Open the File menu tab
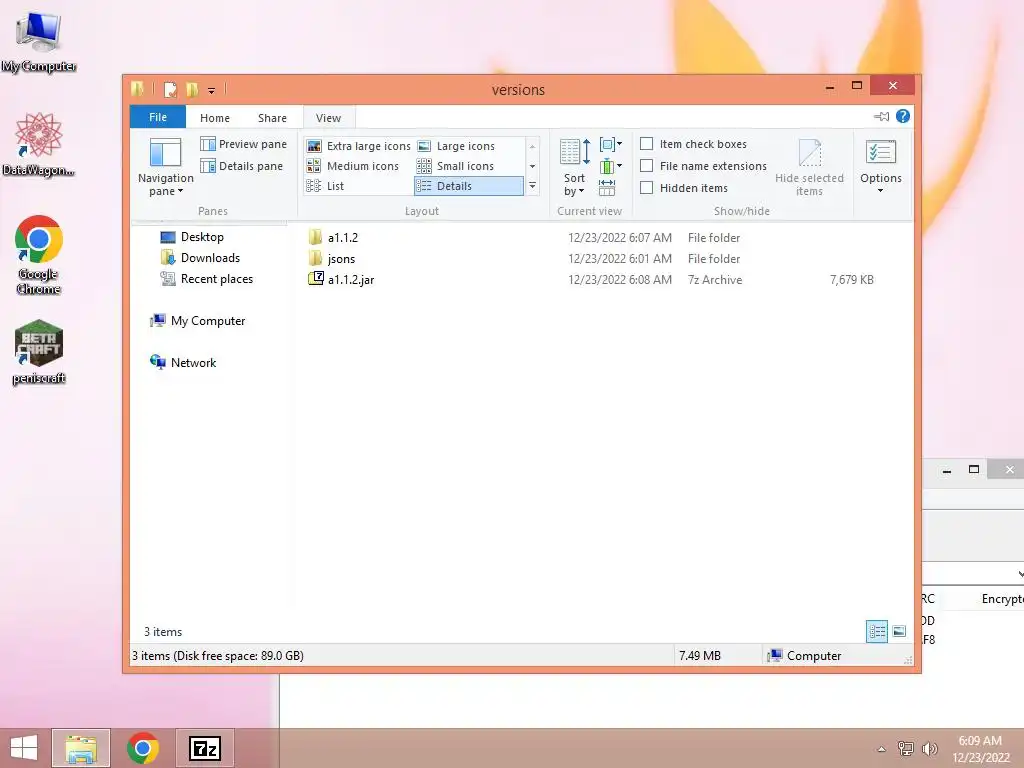The image size is (1024, 768). pyautogui.click(x=157, y=117)
